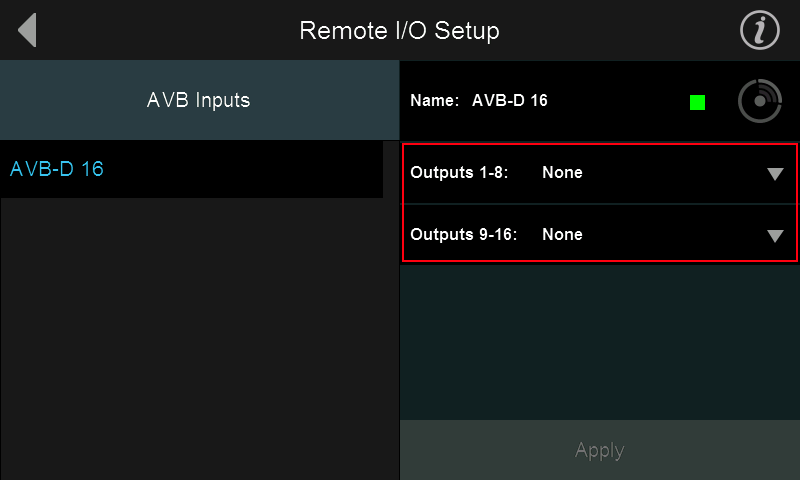Click the Remote I/O Setup title
This screenshot has height=480, width=800.
tap(399, 31)
